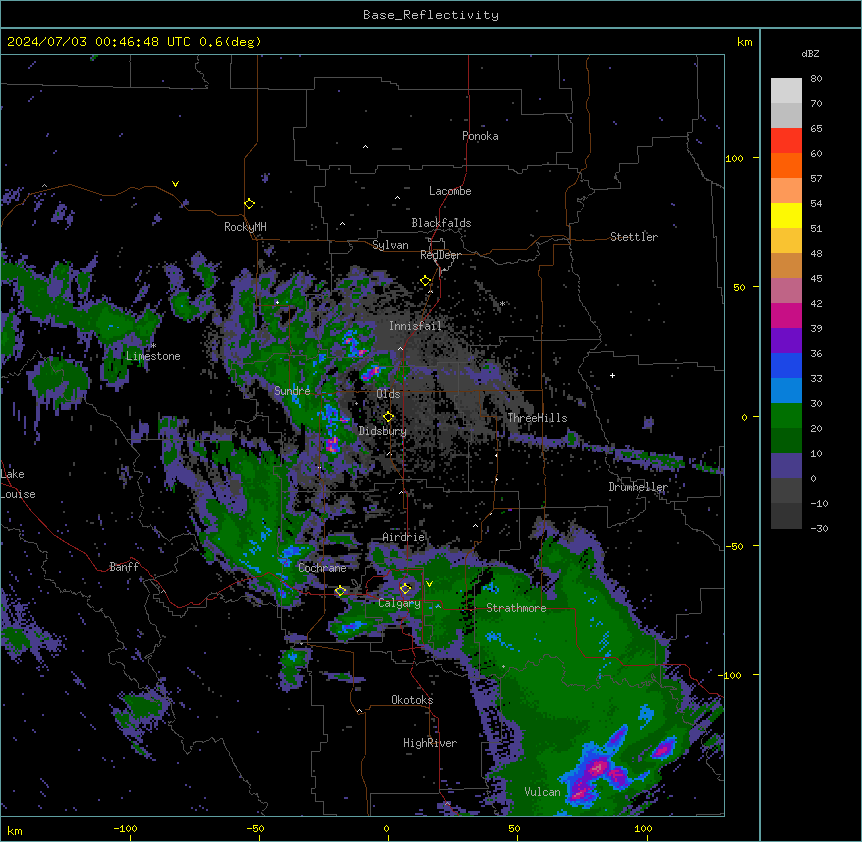Select the HighRiver city label
This screenshot has height=842, width=862.
(430, 743)
